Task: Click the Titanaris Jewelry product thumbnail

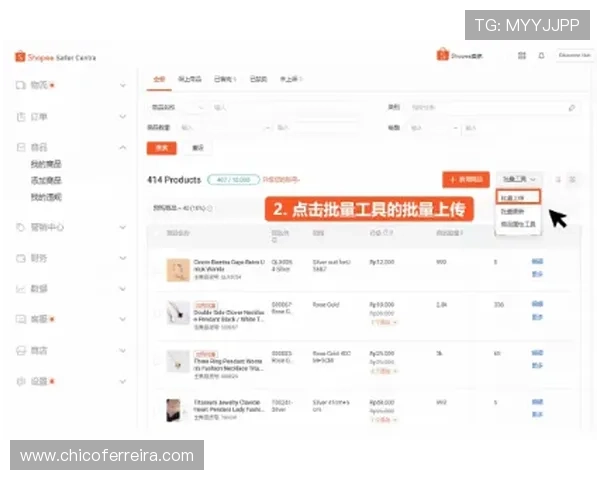Action: click(x=174, y=409)
